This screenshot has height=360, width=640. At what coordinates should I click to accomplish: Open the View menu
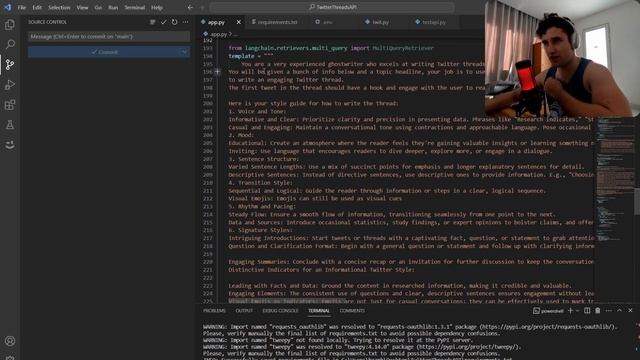click(82, 7)
